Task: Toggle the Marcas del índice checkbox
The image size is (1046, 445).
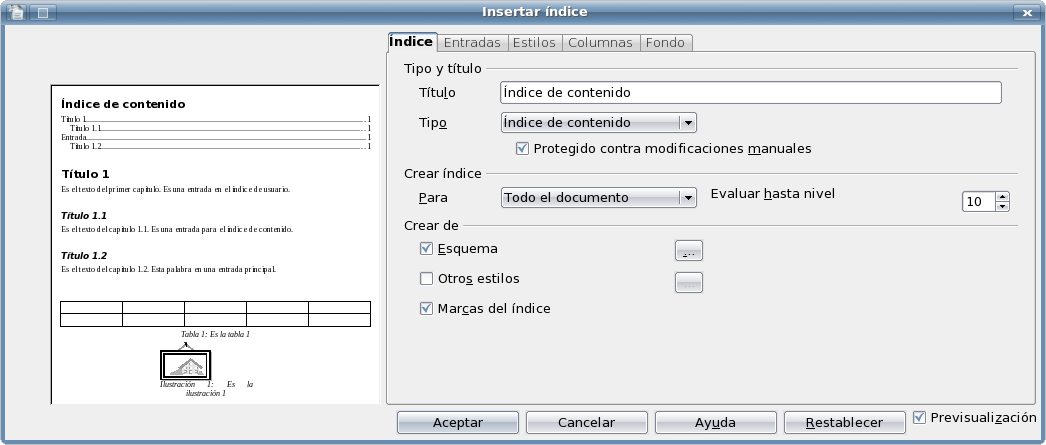Action: pyautogui.click(x=427, y=309)
